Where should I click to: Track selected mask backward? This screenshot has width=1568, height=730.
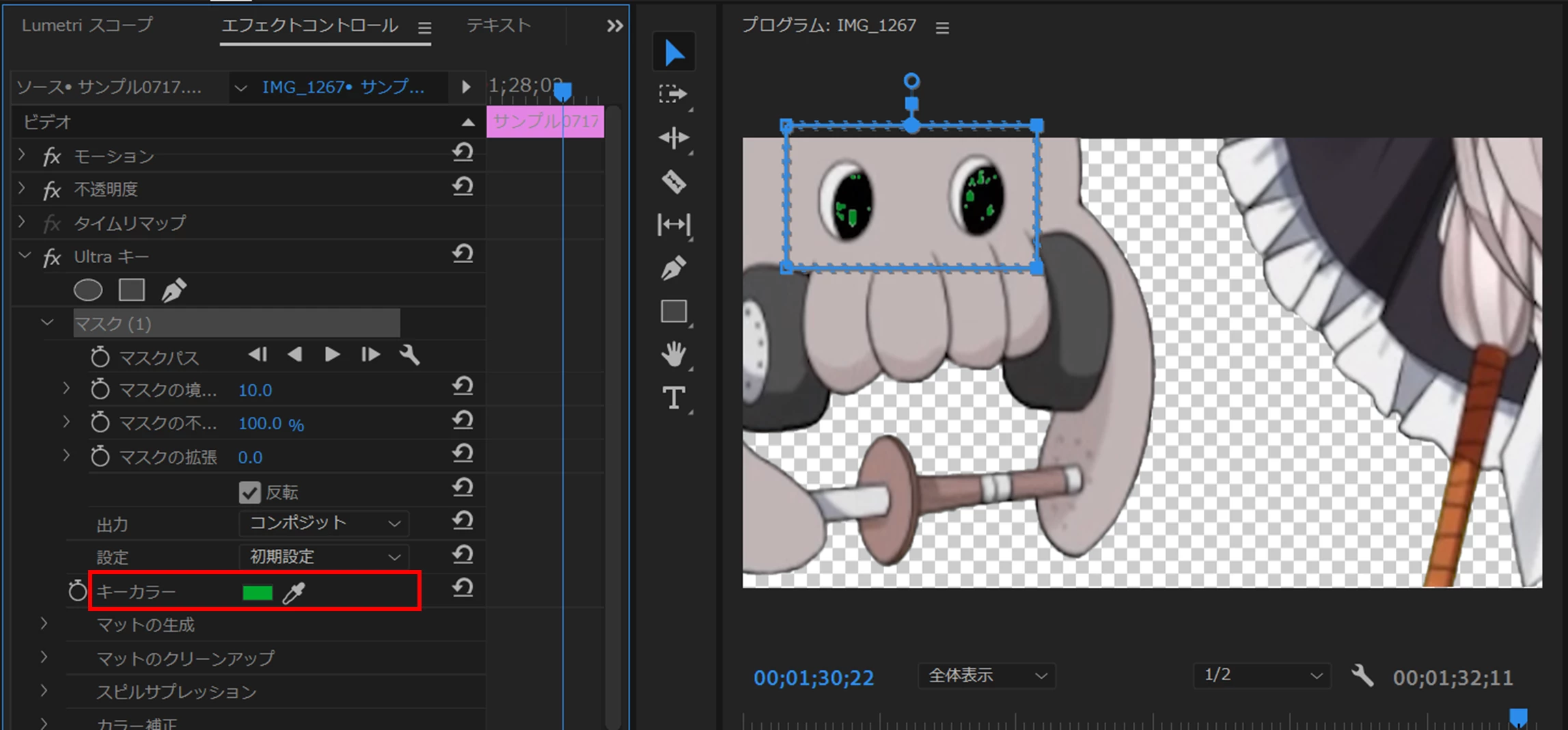295,355
